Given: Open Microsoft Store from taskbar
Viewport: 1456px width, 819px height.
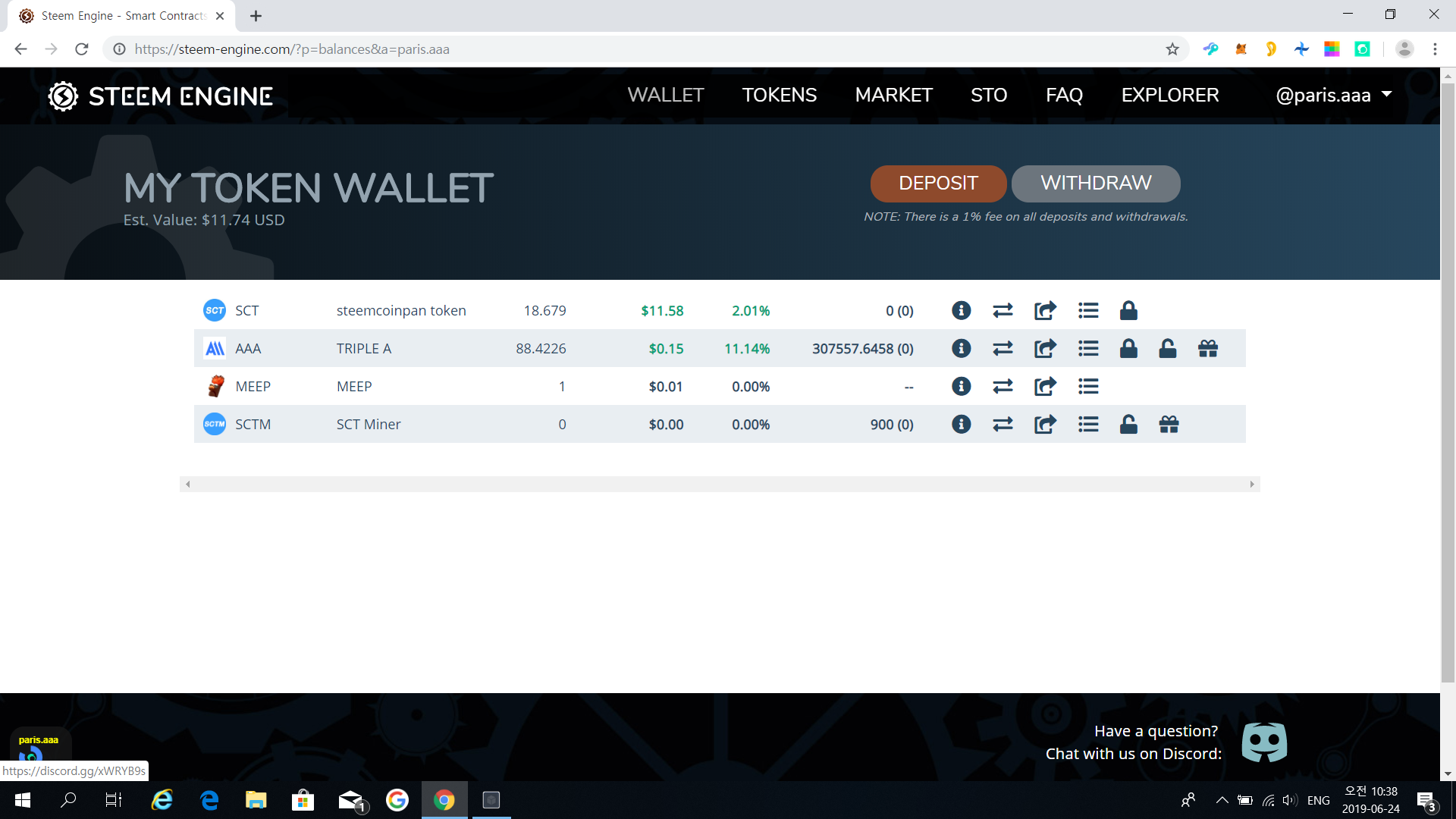Looking at the screenshot, I should pyautogui.click(x=303, y=800).
